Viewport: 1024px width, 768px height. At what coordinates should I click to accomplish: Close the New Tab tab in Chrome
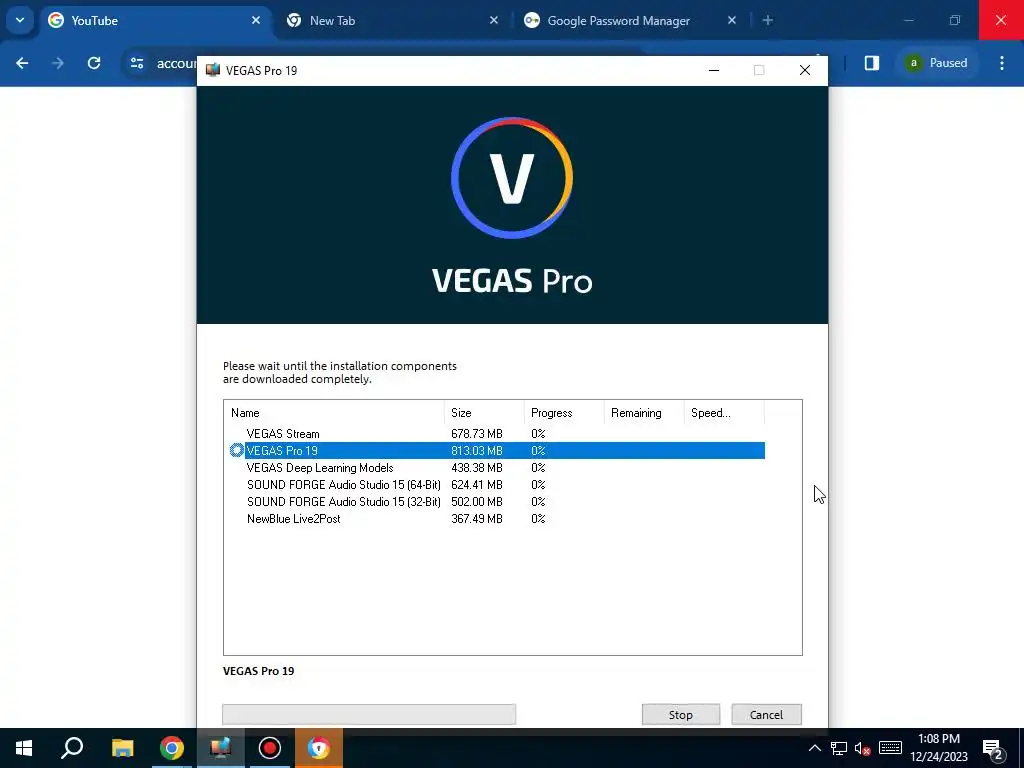494,20
